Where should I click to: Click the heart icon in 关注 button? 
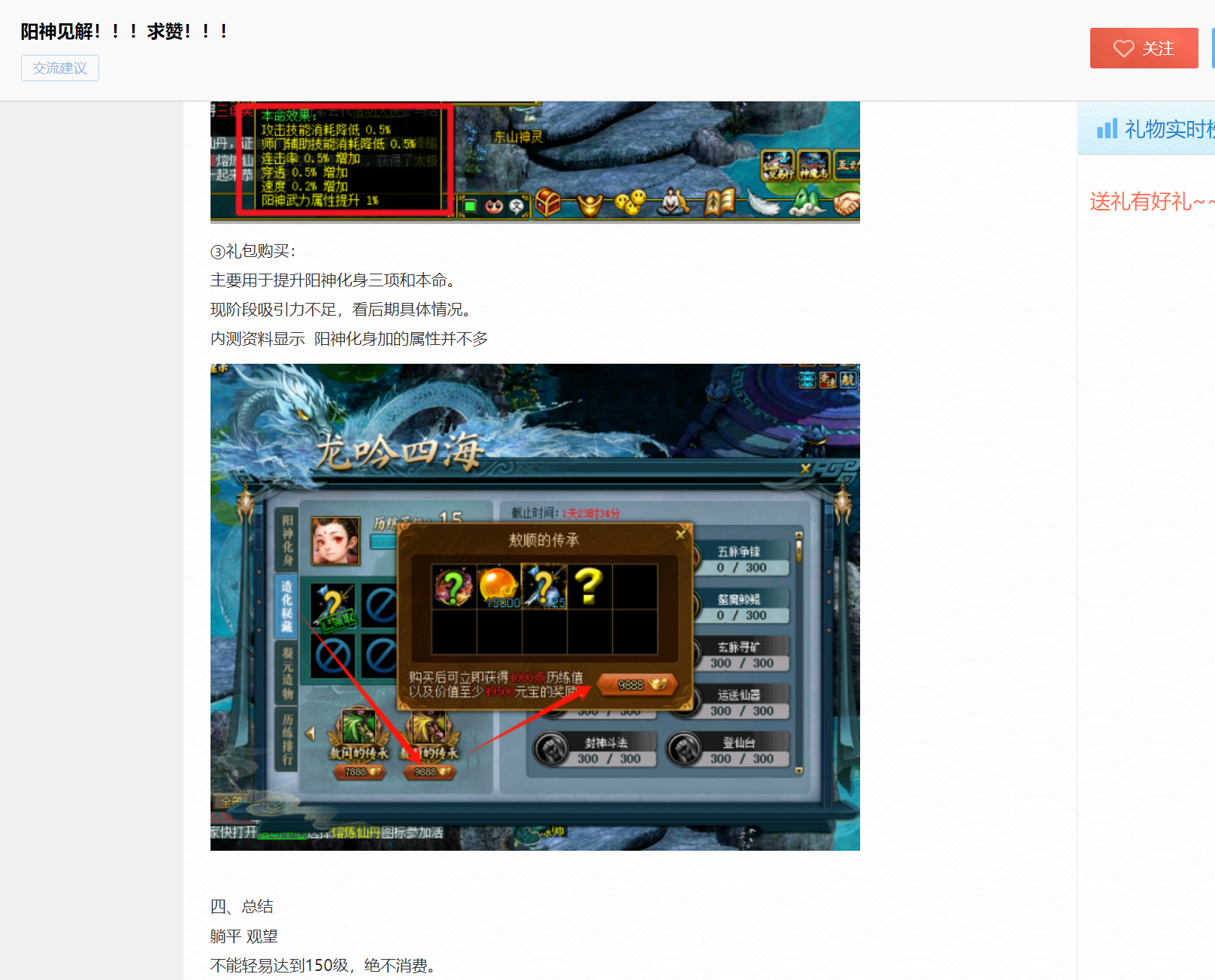pyautogui.click(x=1123, y=49)
